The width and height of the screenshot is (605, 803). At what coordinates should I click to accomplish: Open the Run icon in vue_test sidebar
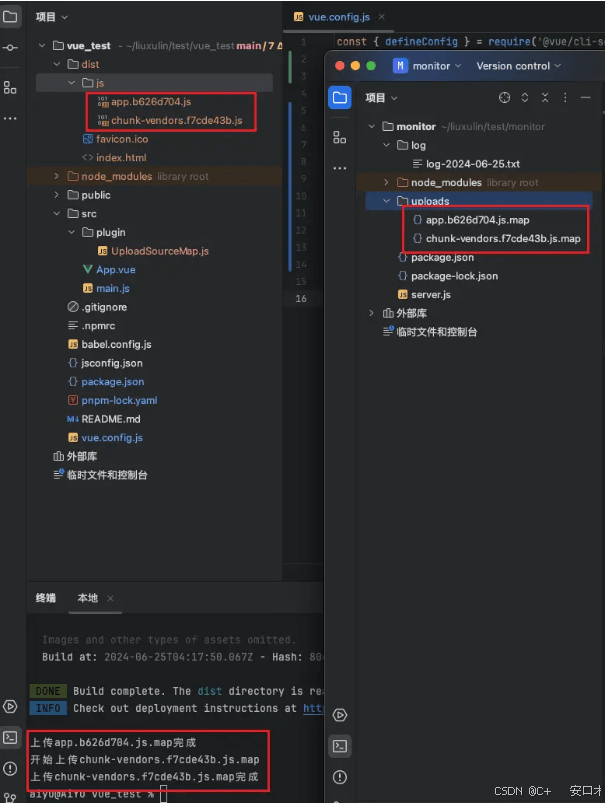10,706
